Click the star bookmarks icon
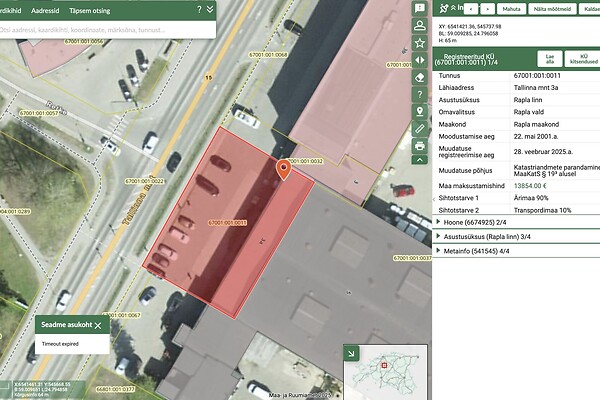Image resolution: width=600 pixels, height=400 pixels. pos(419,42)
